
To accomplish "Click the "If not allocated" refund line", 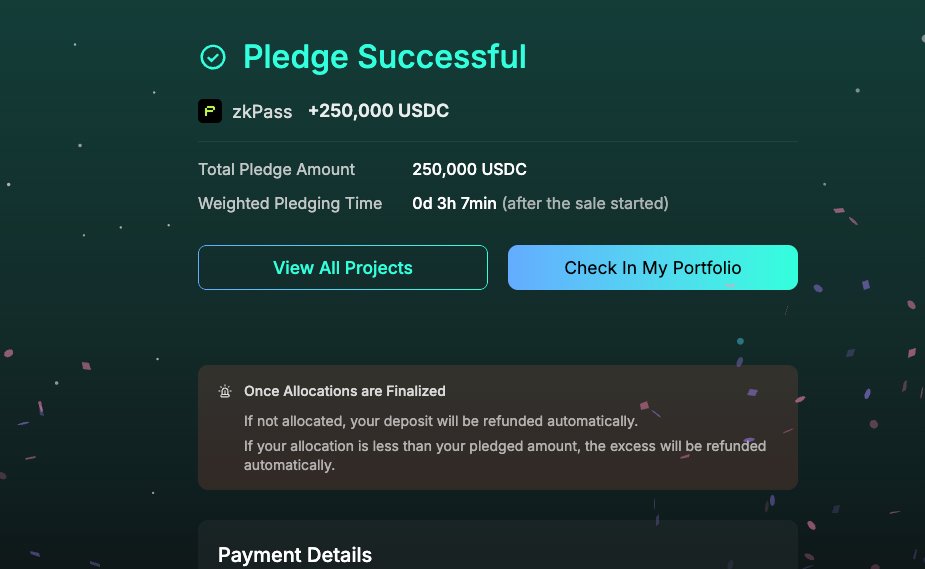I will [x=440, y=421].
